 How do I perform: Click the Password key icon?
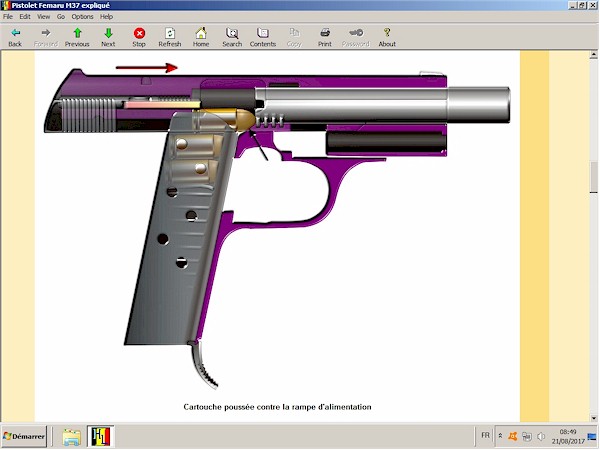tap(355, 37)
